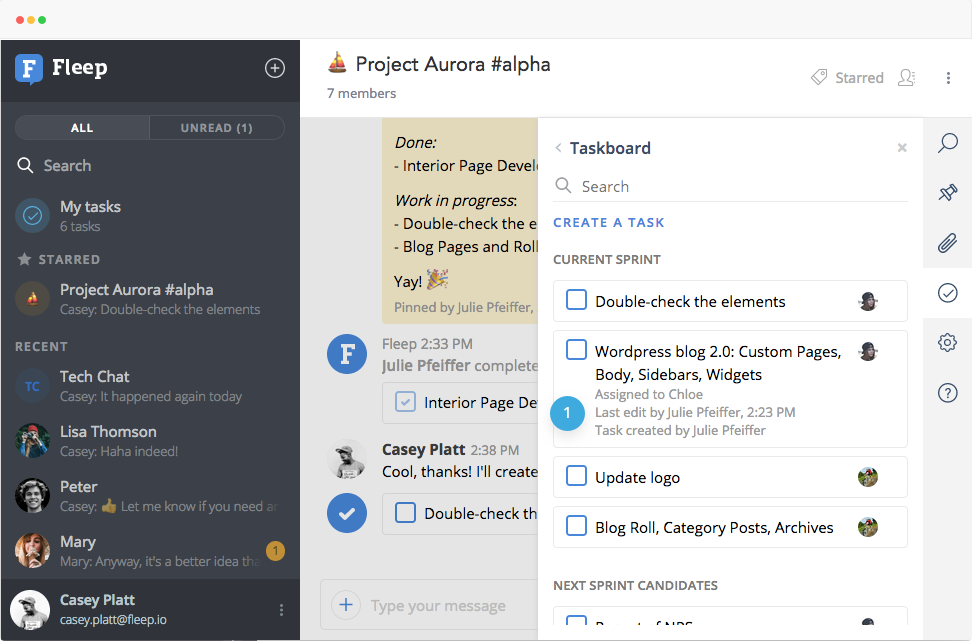Click Mary's unread badge showing 1
This screenshot has height=641, width=972.
[275, 550]
